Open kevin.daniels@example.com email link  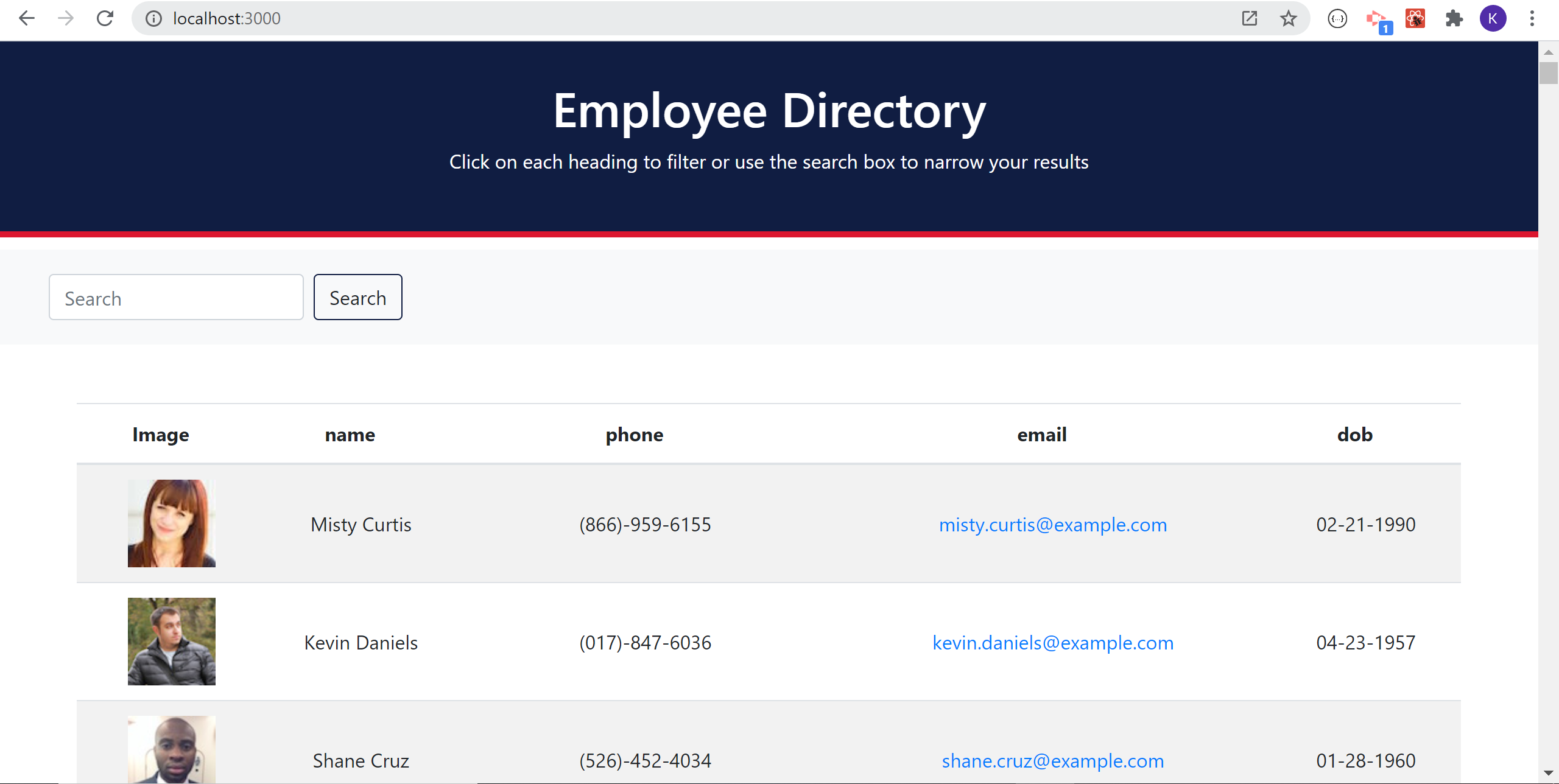tap(1053, 643)
